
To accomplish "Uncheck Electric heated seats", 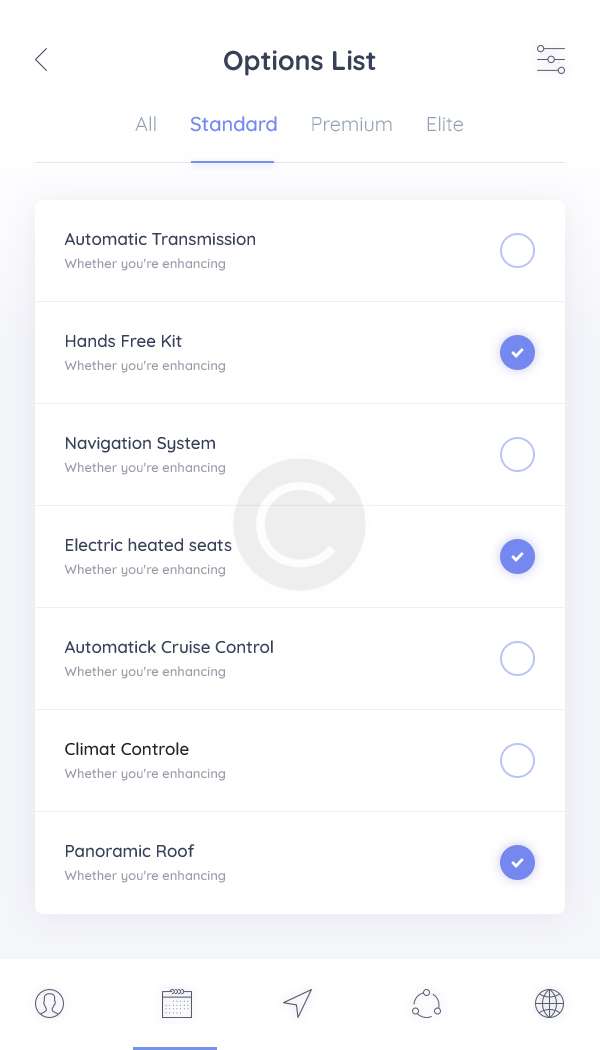I will click(x=517, y=557).
